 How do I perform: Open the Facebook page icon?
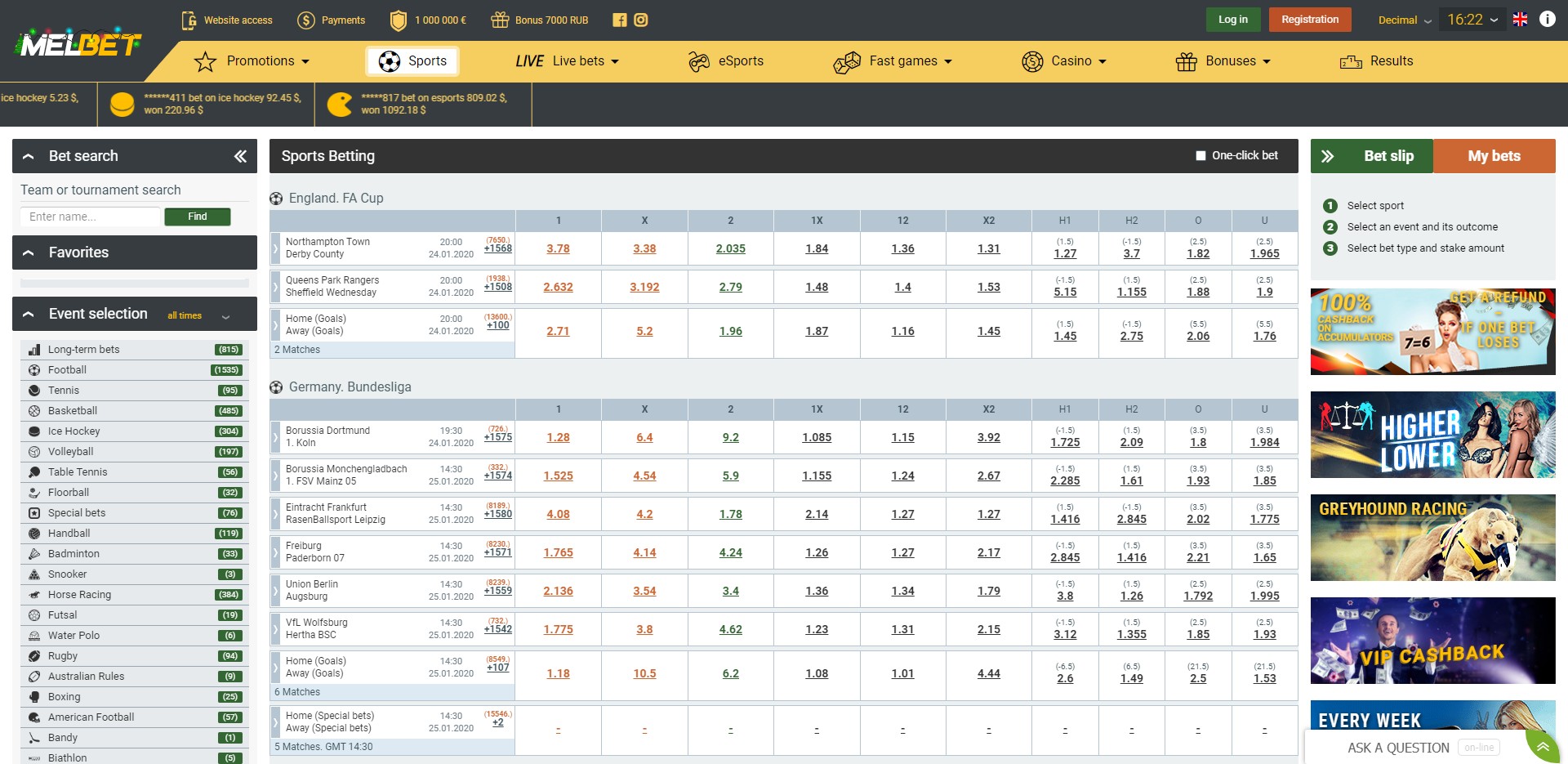point(620,20)
